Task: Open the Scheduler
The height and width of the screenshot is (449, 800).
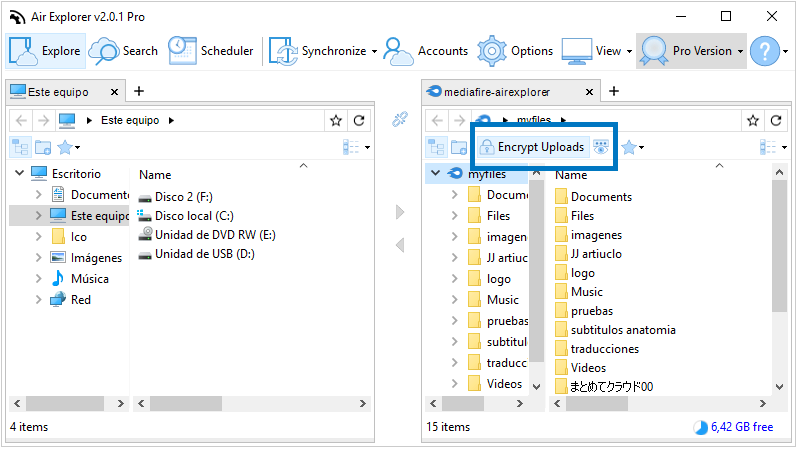Action: [211, 51]
